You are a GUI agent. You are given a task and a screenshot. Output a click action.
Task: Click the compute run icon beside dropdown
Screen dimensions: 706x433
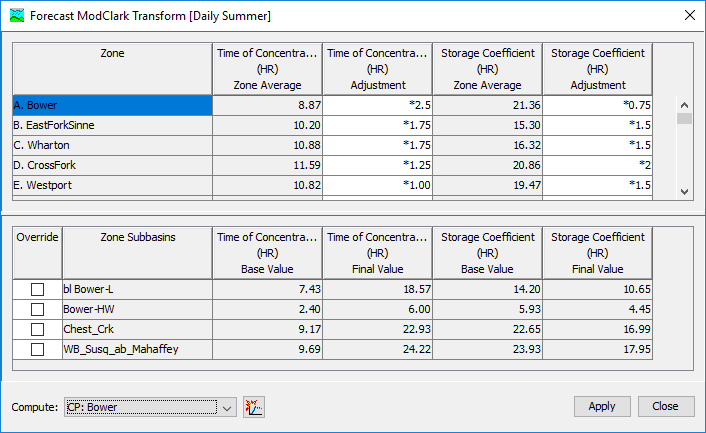[253, 406]
